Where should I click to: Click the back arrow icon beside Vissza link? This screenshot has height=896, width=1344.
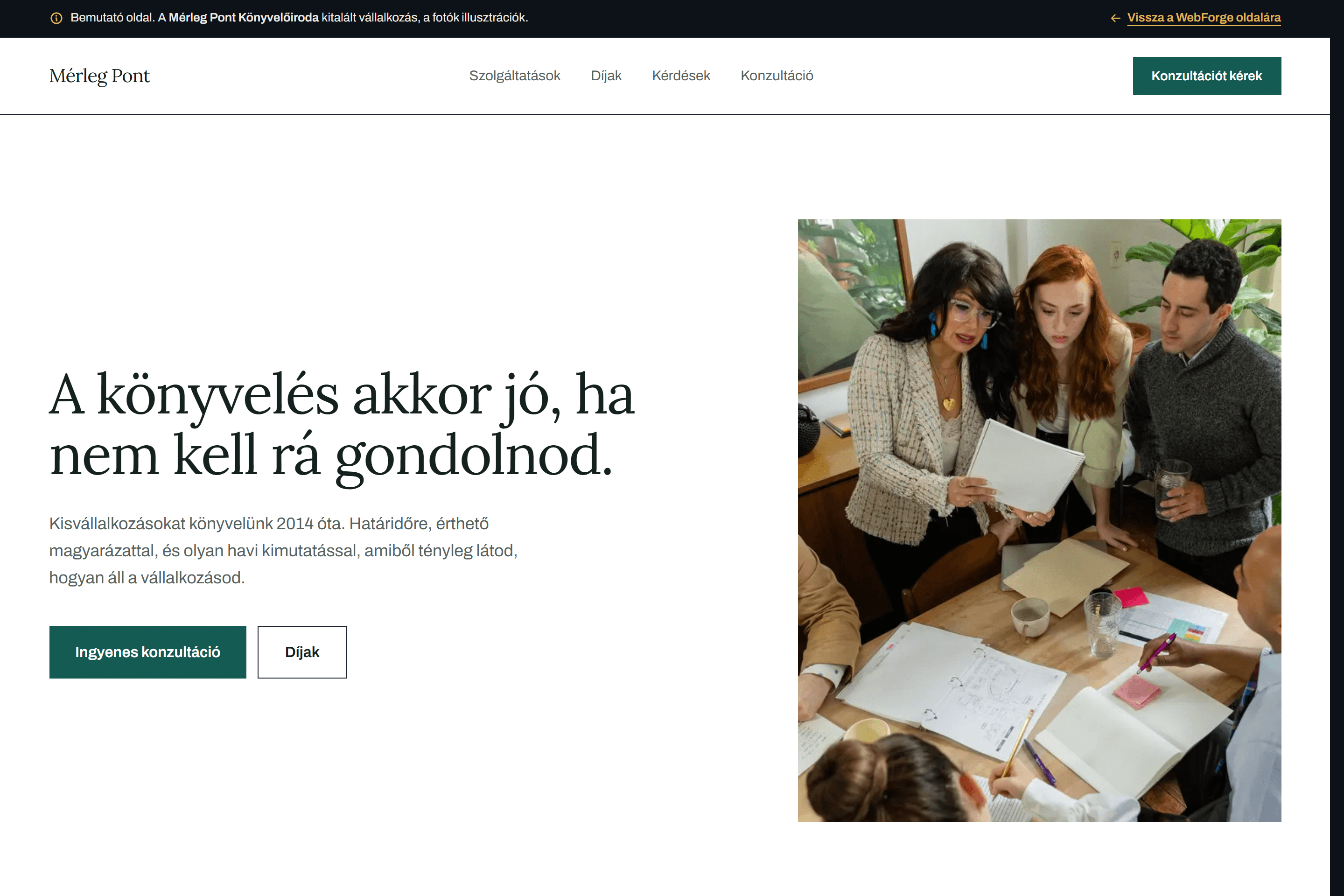1115,18
